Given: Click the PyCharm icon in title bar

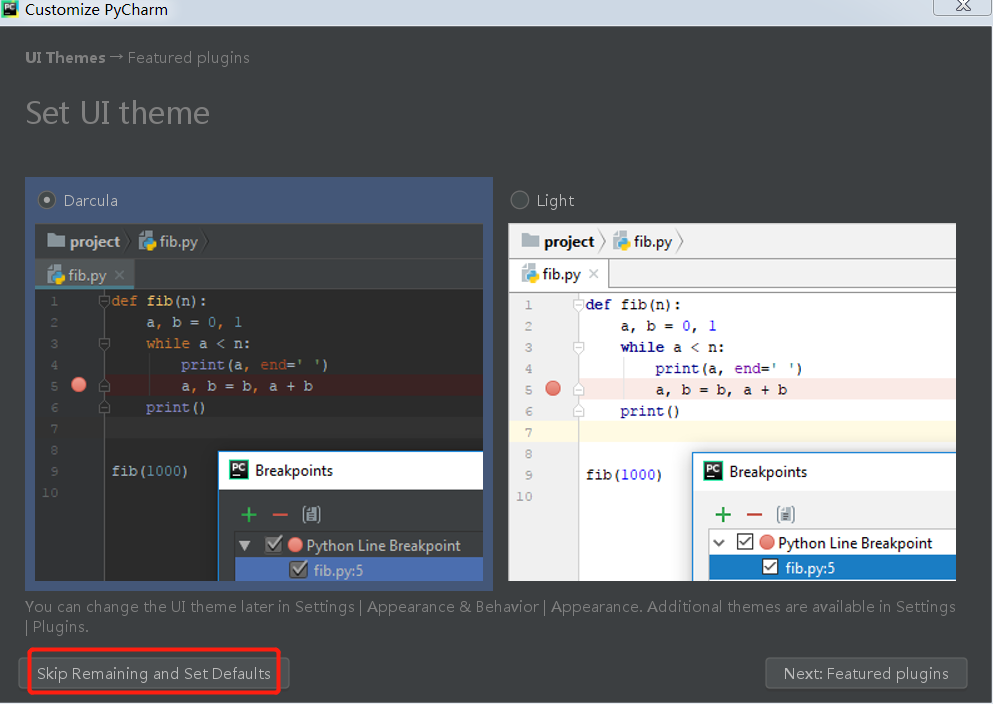Looking at the screenshot, I should (x=9, y=9).
